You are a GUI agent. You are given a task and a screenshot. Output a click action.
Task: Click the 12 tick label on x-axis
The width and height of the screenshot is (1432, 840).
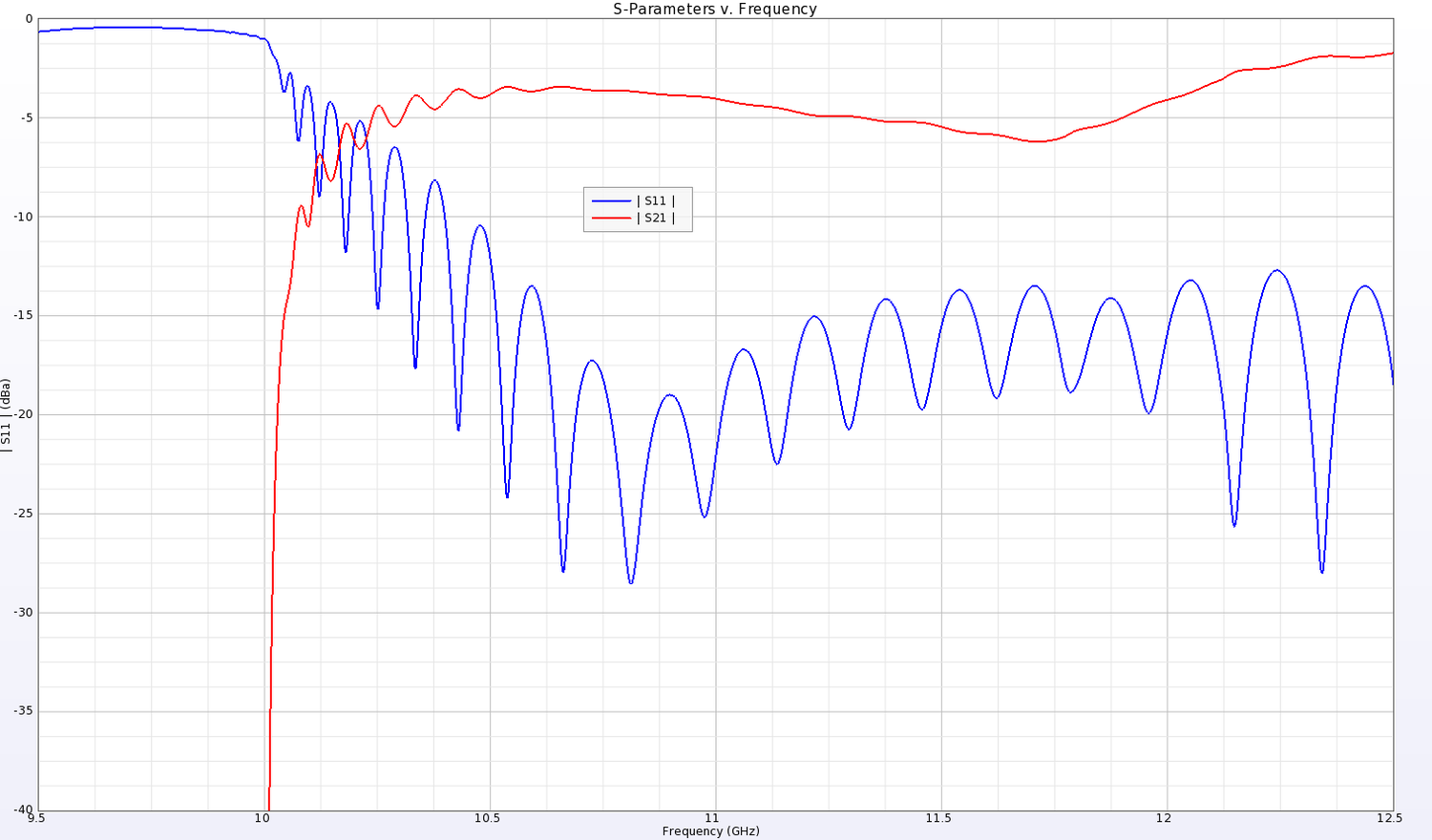[1165, 818]
